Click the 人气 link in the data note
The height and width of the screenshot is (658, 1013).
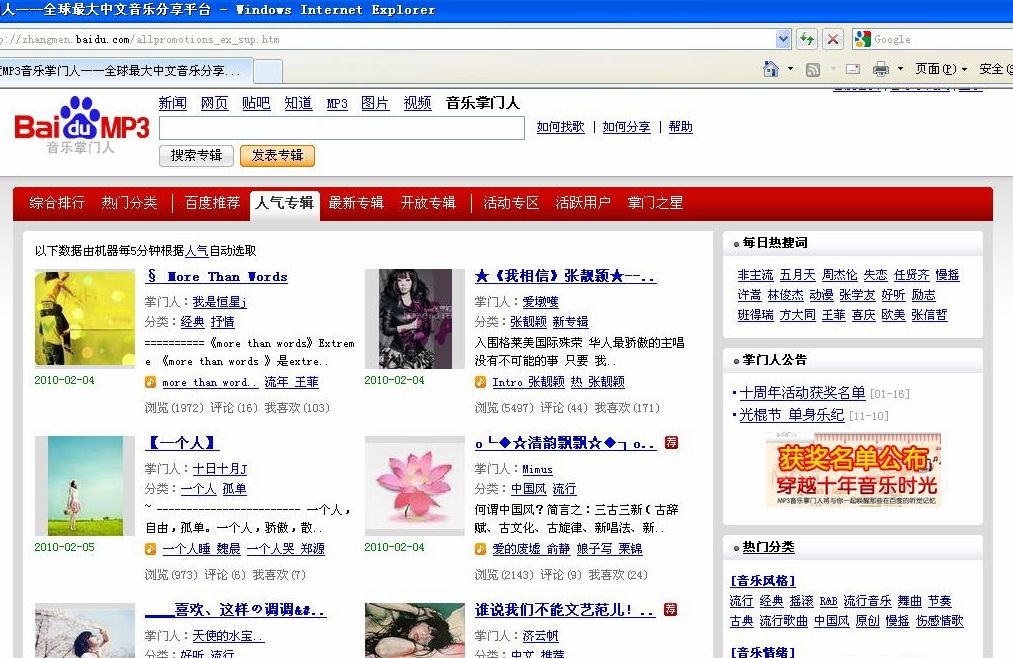(197, 251)
